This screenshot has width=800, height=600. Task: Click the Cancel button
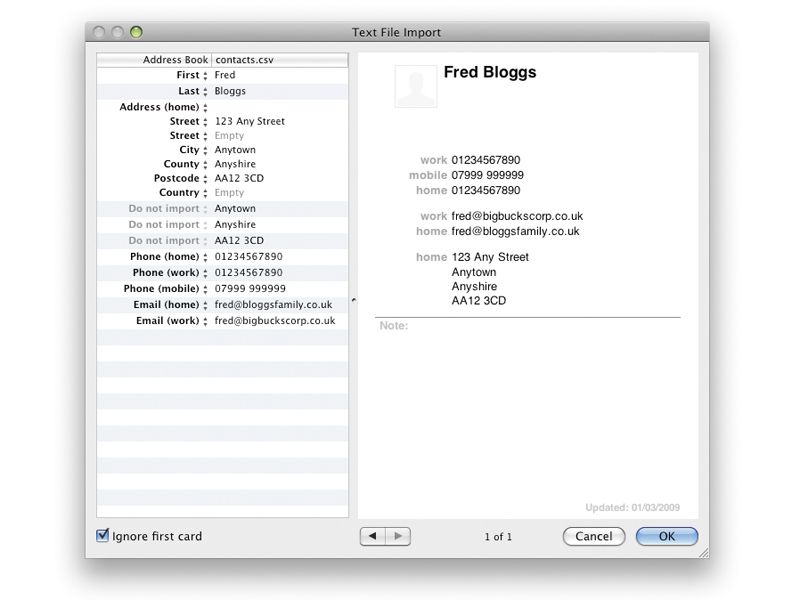pos(593,536)
